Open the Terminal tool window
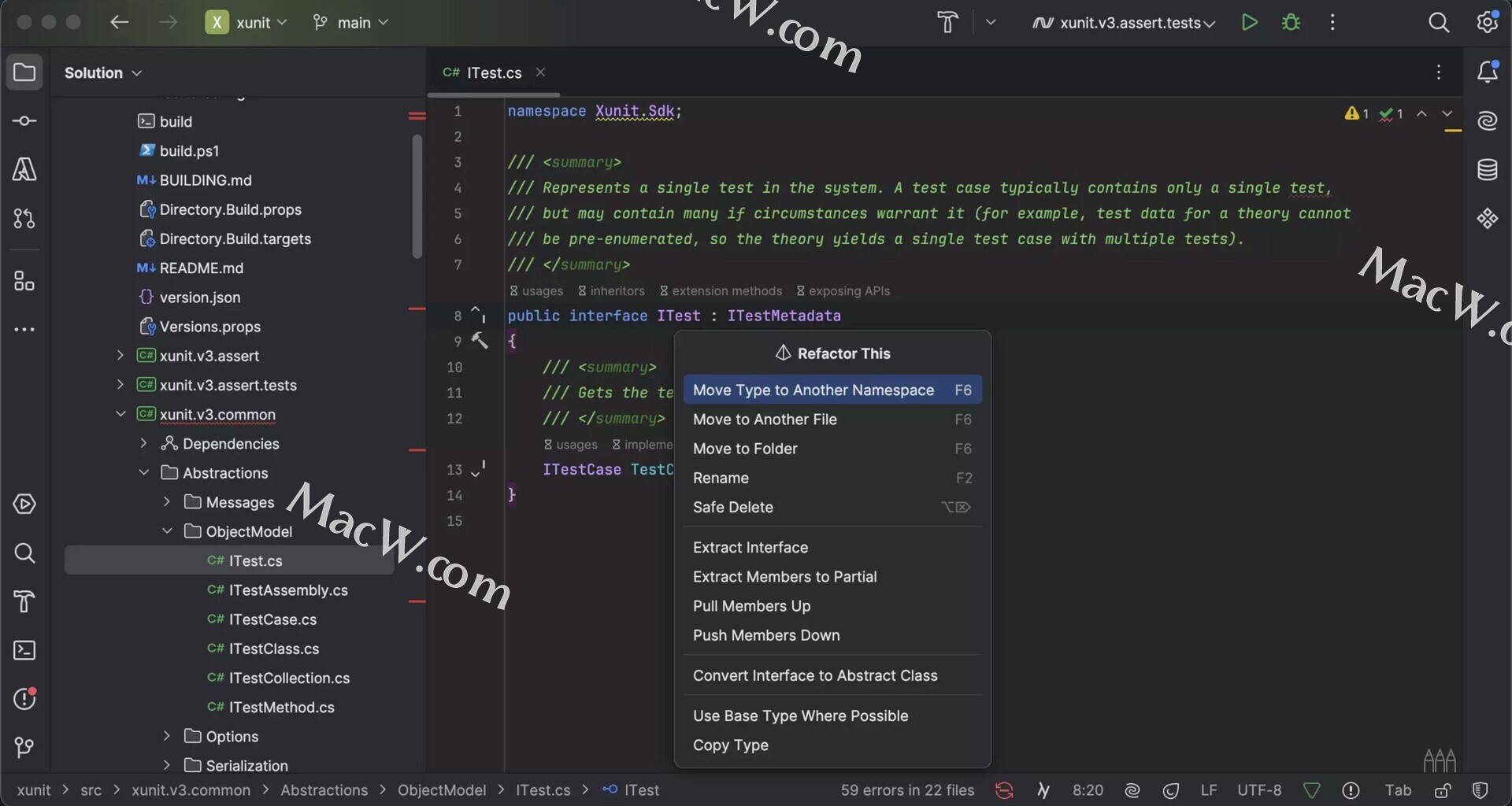 [x=24, y=650]
